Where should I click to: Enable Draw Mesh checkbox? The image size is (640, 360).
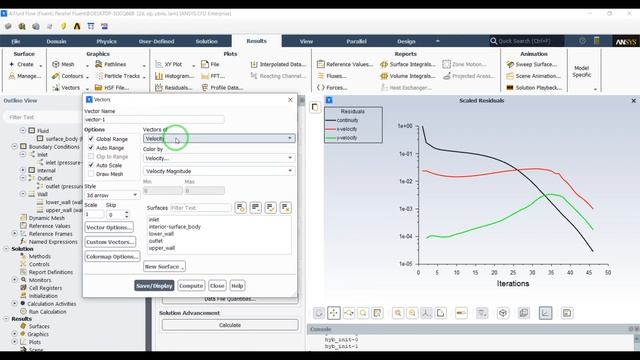click(91, 174)
